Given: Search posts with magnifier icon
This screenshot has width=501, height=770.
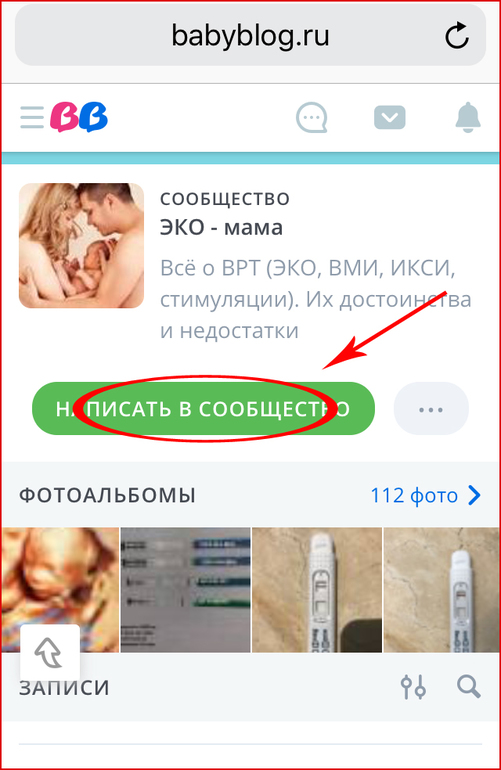Looking at the screenshot, I should click(x=469, y=687).
